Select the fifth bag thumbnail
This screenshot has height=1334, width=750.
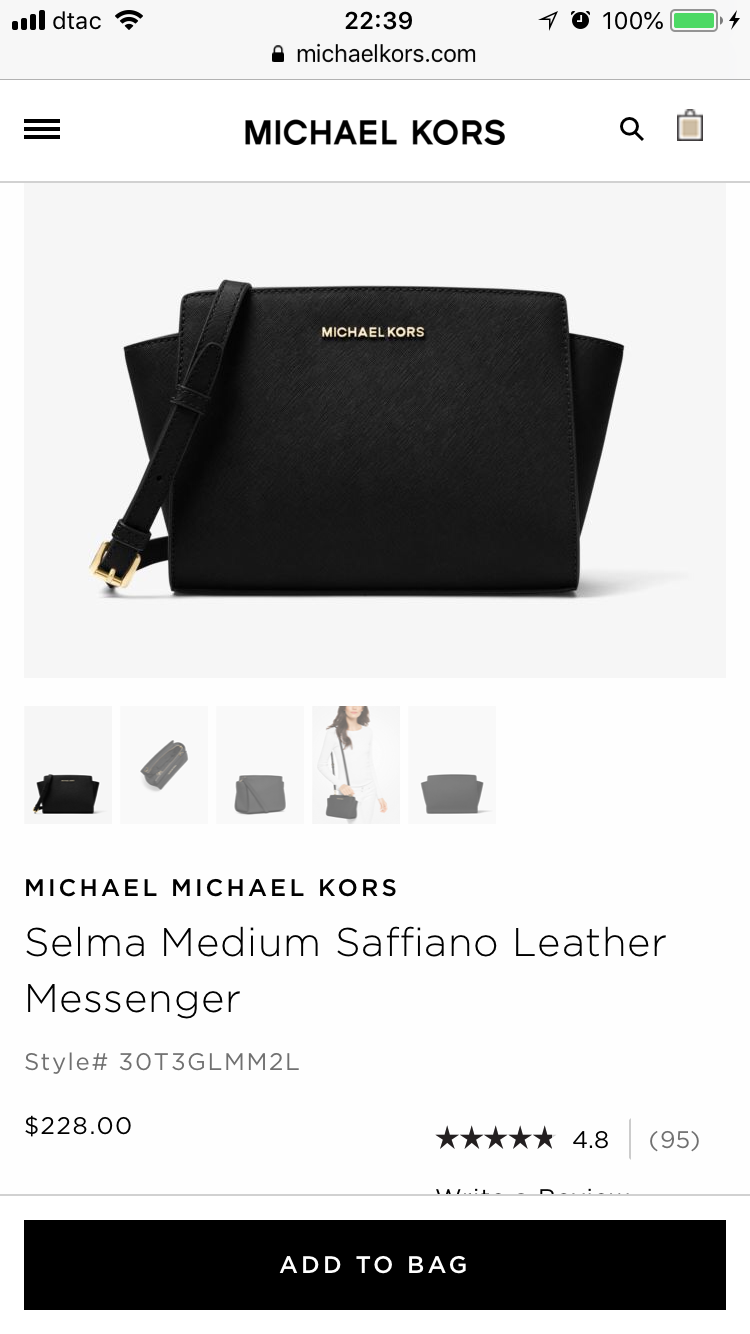(452, 765)
